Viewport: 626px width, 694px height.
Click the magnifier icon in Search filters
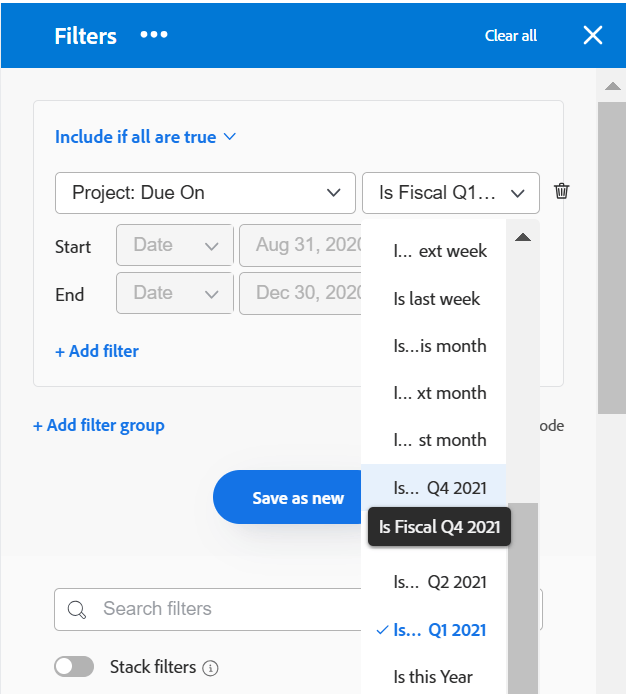[77, 609]
